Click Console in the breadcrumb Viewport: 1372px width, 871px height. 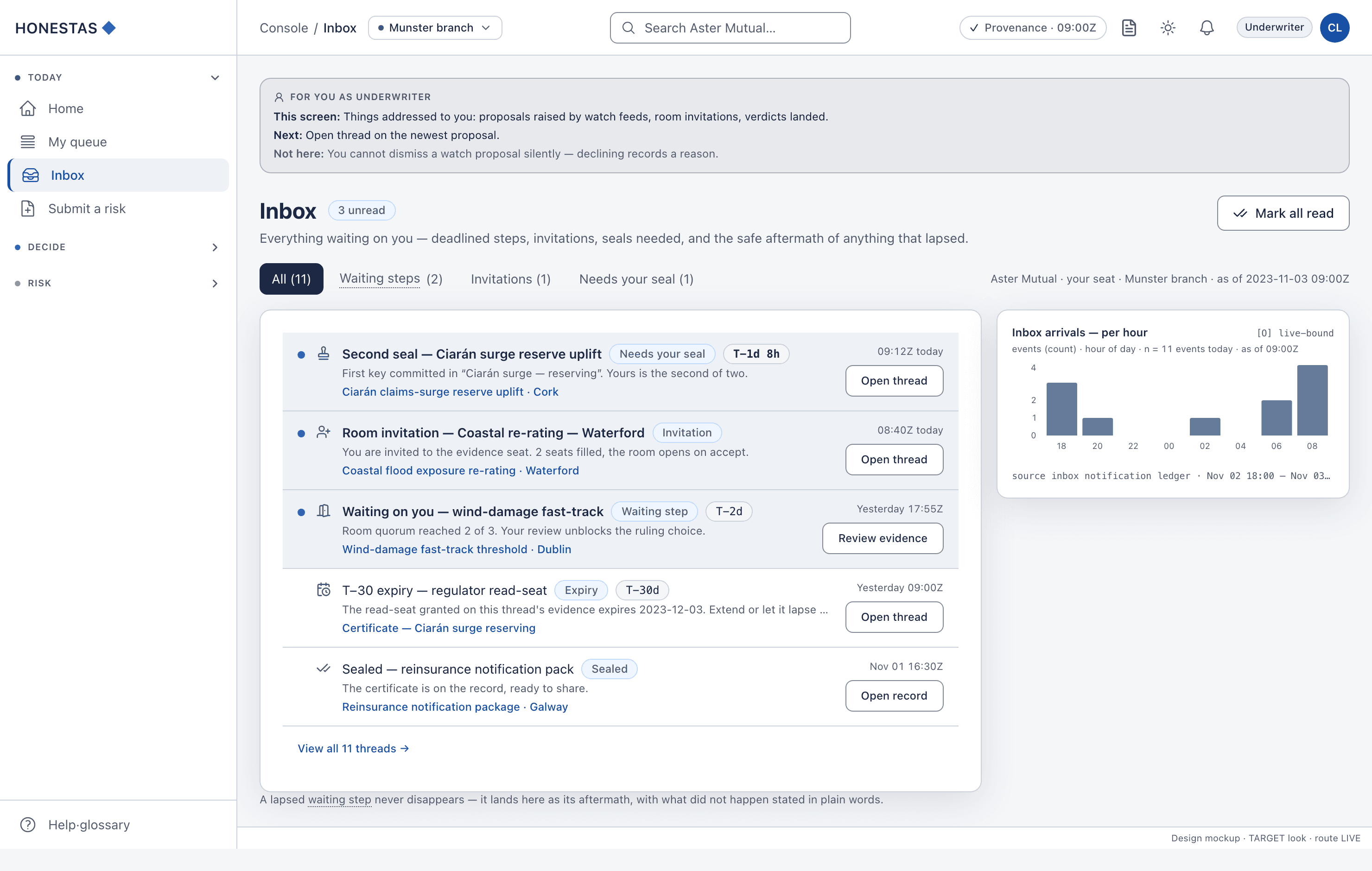(284, 28)
